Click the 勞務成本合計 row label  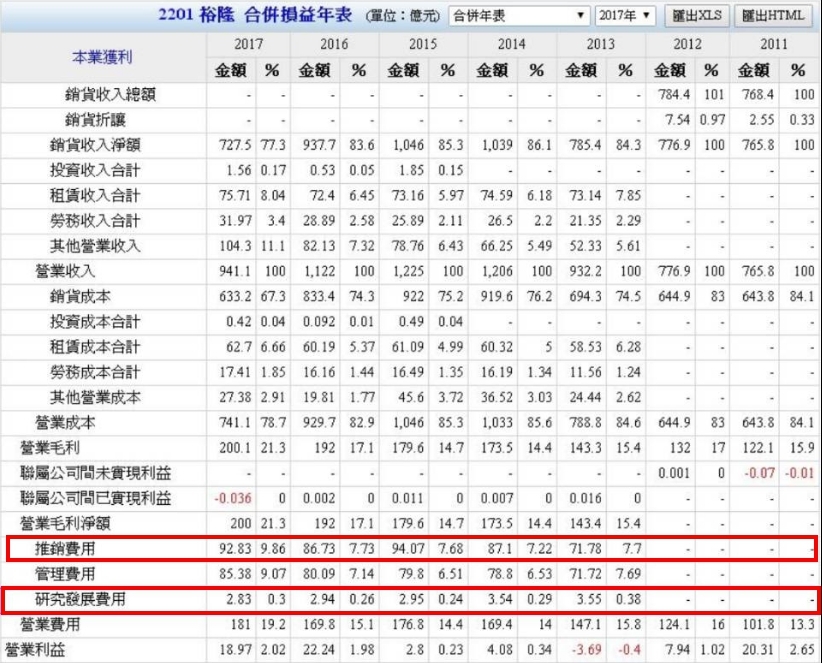click(x=95, y=372)
